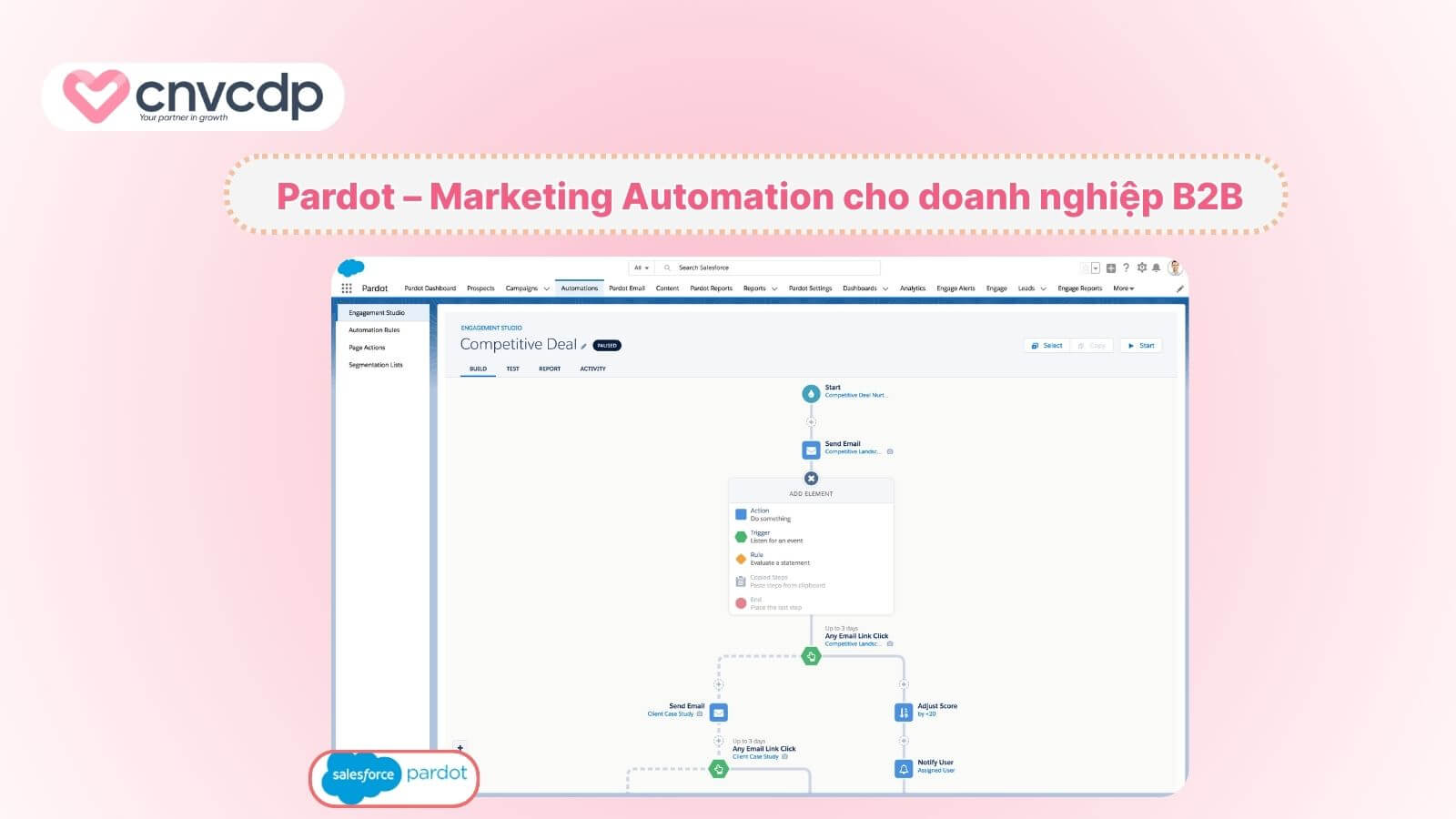Add step plus below Start node

(811, 422)
